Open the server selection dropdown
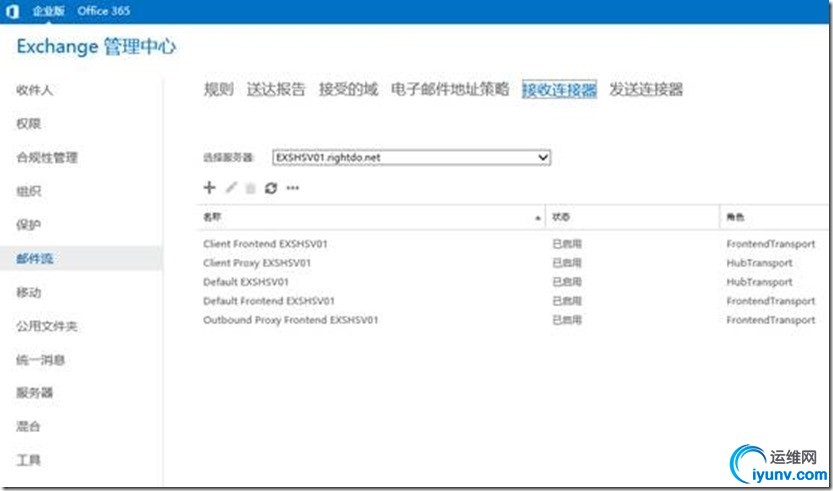The width and height of the screenshot is (833, 491). click(x=411, y=157)
